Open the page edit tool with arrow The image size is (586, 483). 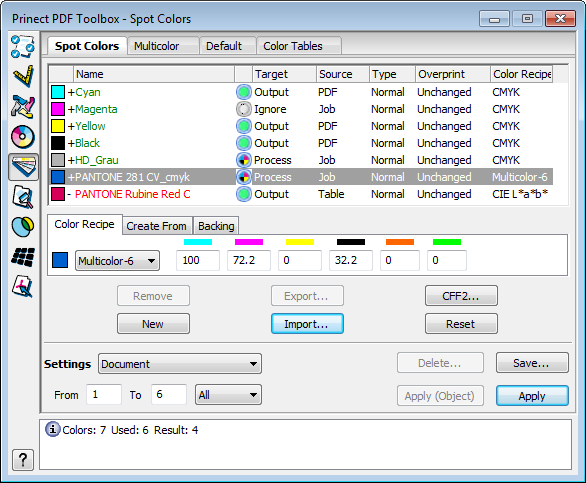[x=23, y=286]
